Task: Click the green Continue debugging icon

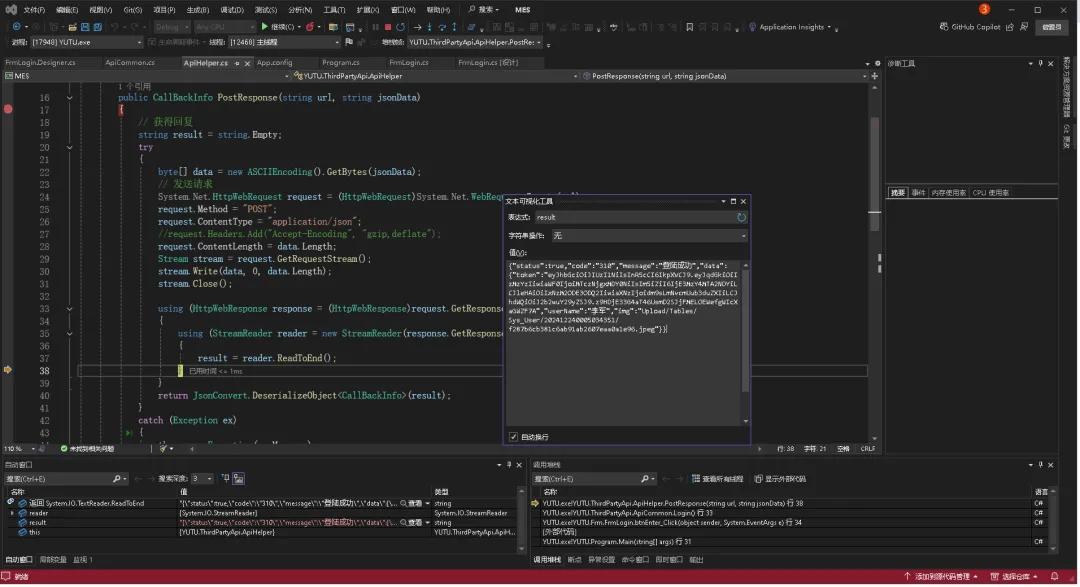Action: pyautogui.click(x=265, y=27)
